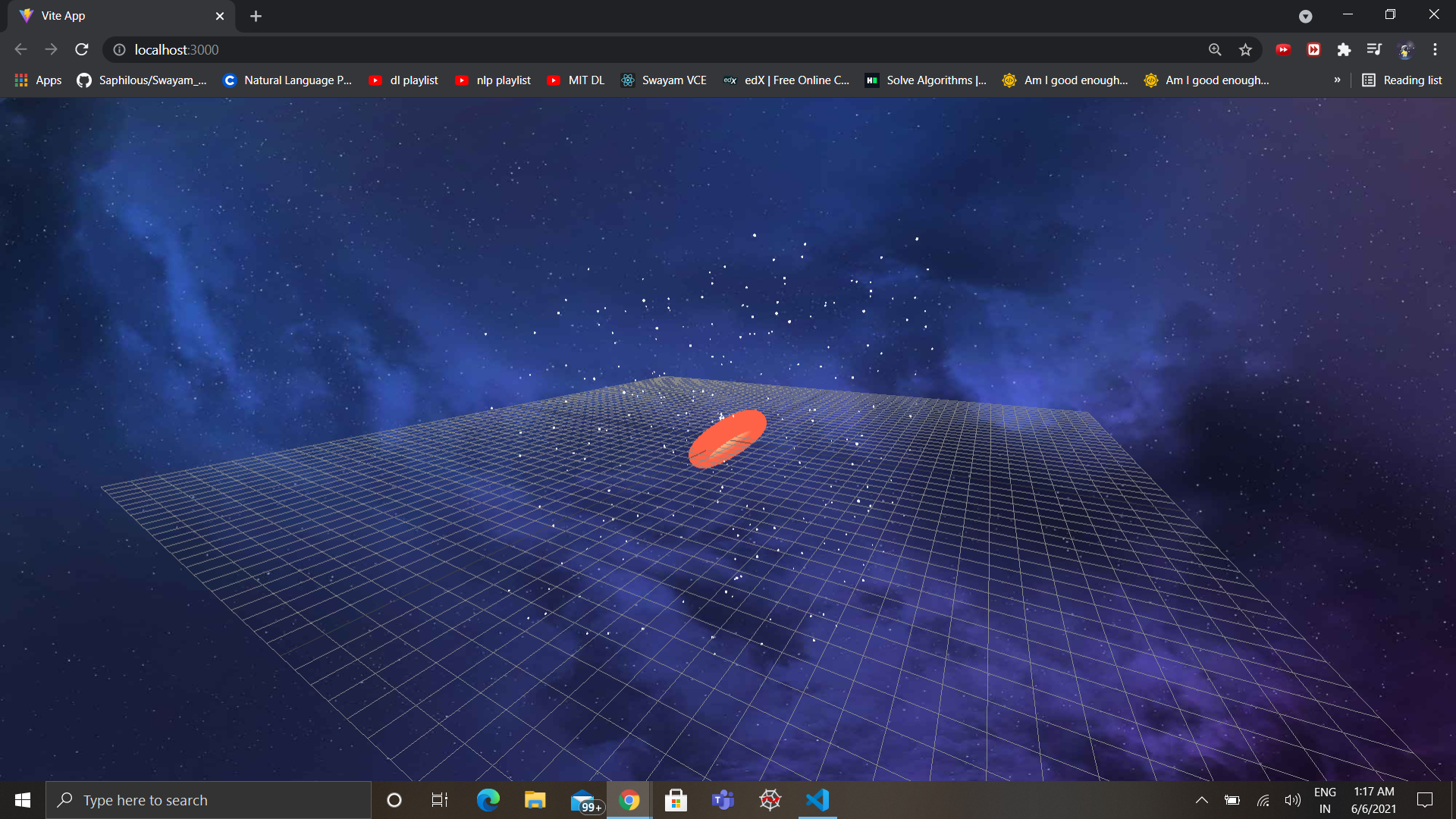Screen dimensions: 1456x819
Task: Launch Visual Studio Code from taskbar
Action: tap(816, 799)
